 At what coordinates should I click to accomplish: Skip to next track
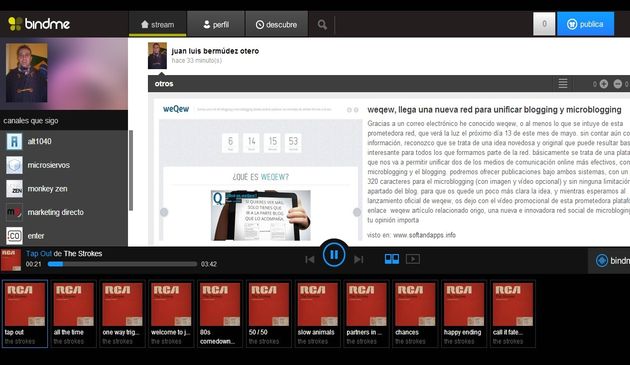pyautogui.click(x=358, y=260)
